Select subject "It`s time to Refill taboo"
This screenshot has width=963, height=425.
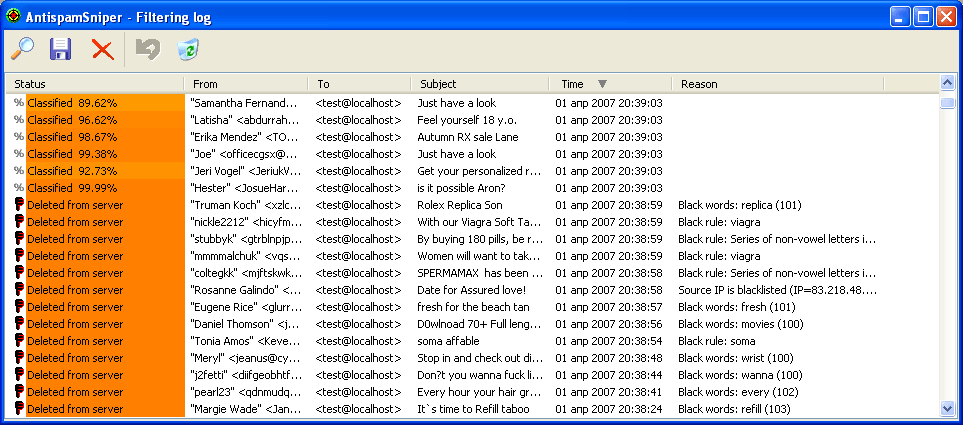(x=474, y=408)
